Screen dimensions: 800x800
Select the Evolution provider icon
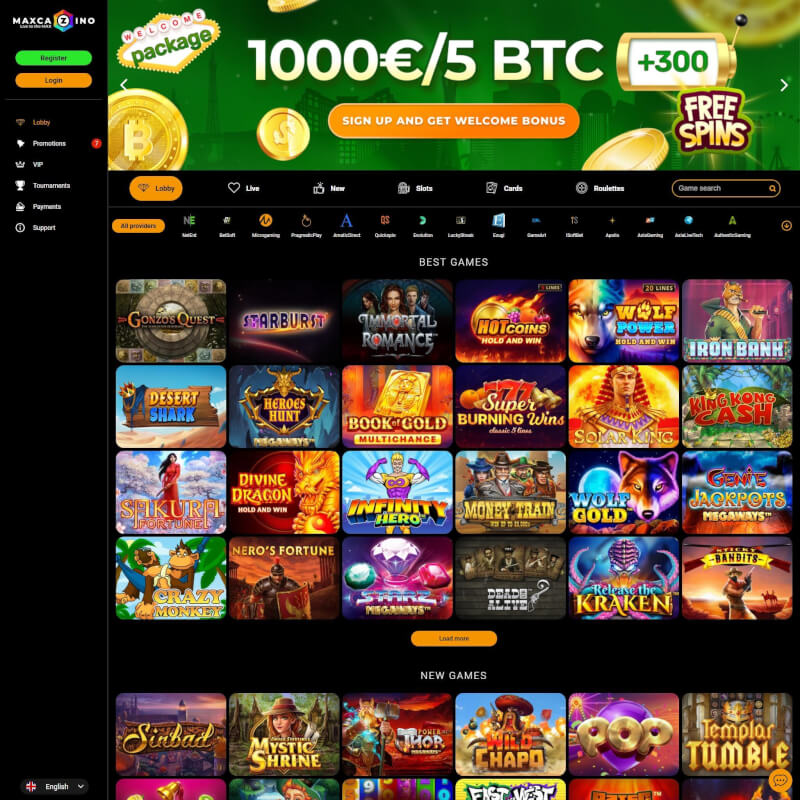422,225
